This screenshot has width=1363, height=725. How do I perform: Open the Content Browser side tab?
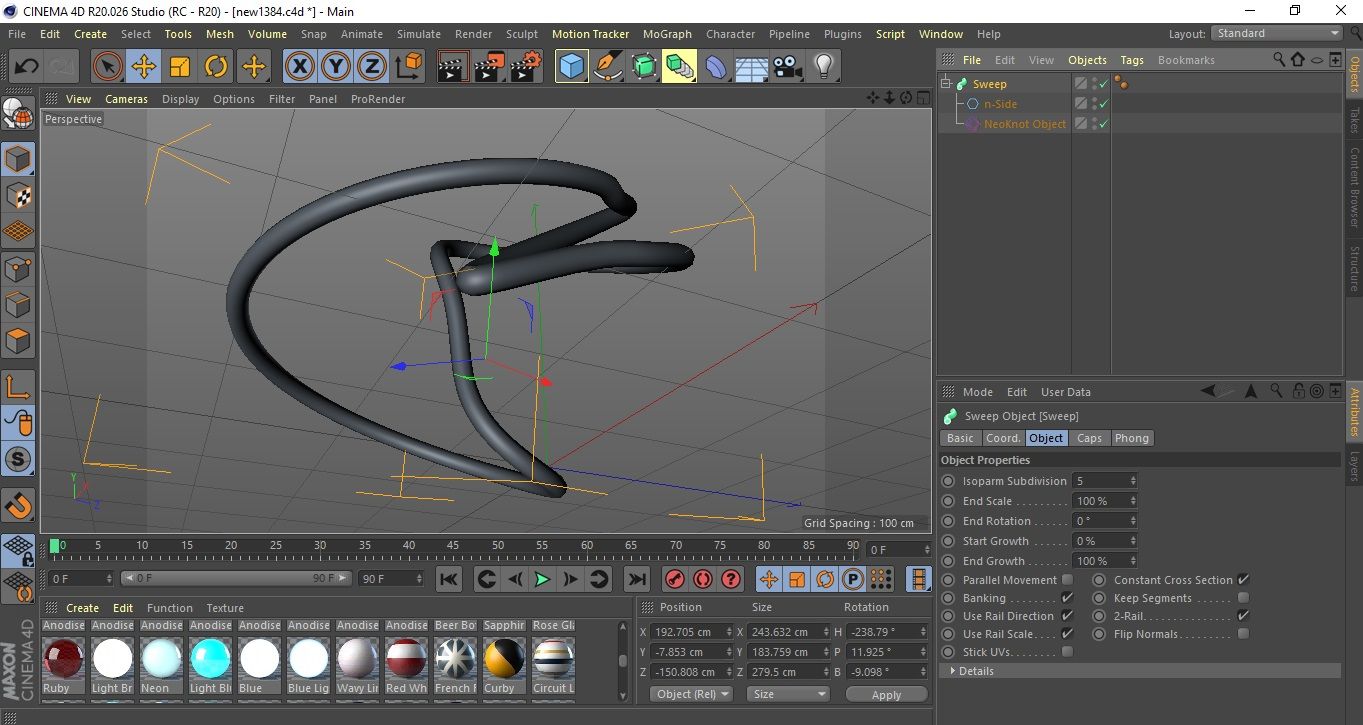pos(1354,187)
